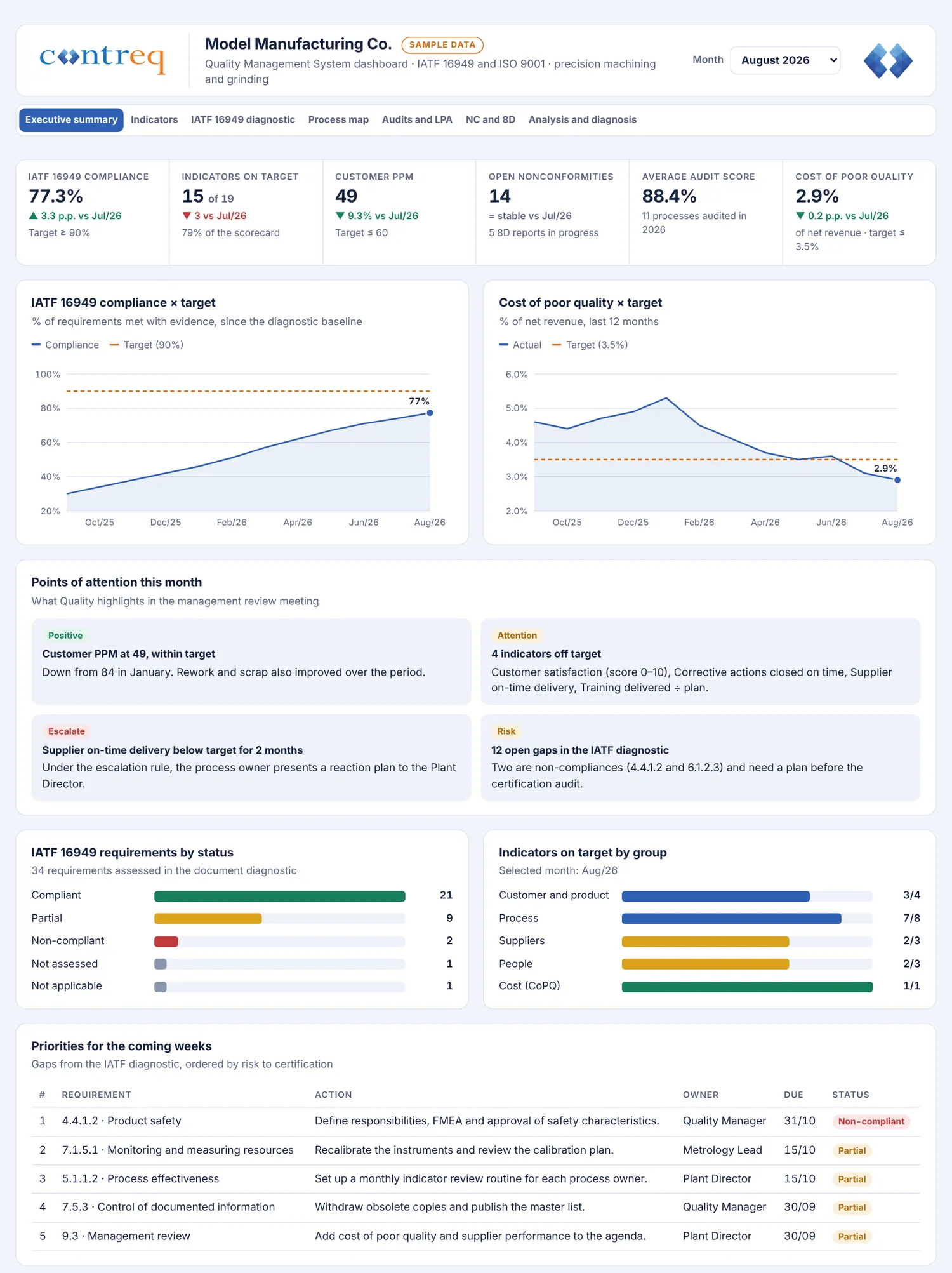
Task: Switch to the Indicators tab
Action: 154,119
